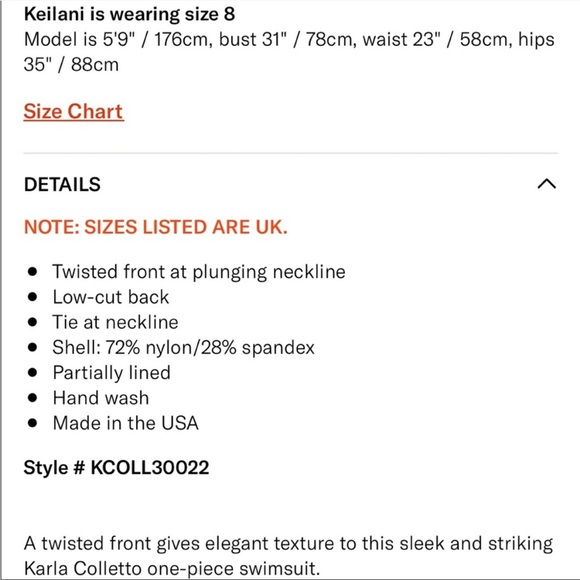The width and height of the screenshot is (580, 580).
Task: Click the Keilani is wearing size 8 heading
Action: [129, 14]
